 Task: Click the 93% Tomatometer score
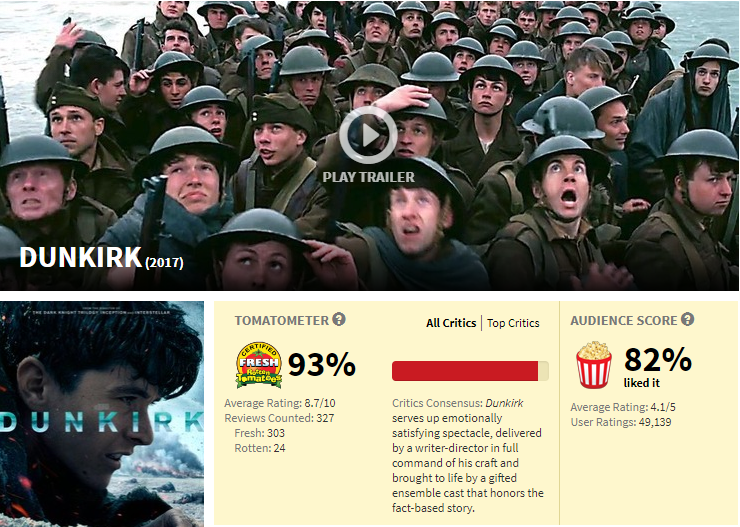click(322, 365)
